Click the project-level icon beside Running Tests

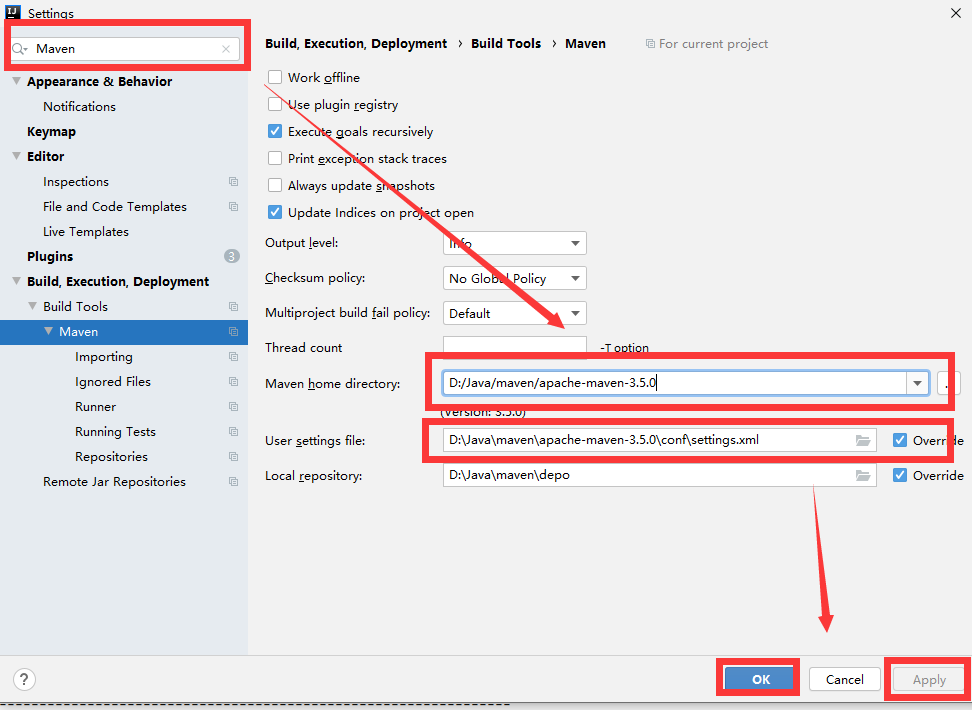[234, 432]
